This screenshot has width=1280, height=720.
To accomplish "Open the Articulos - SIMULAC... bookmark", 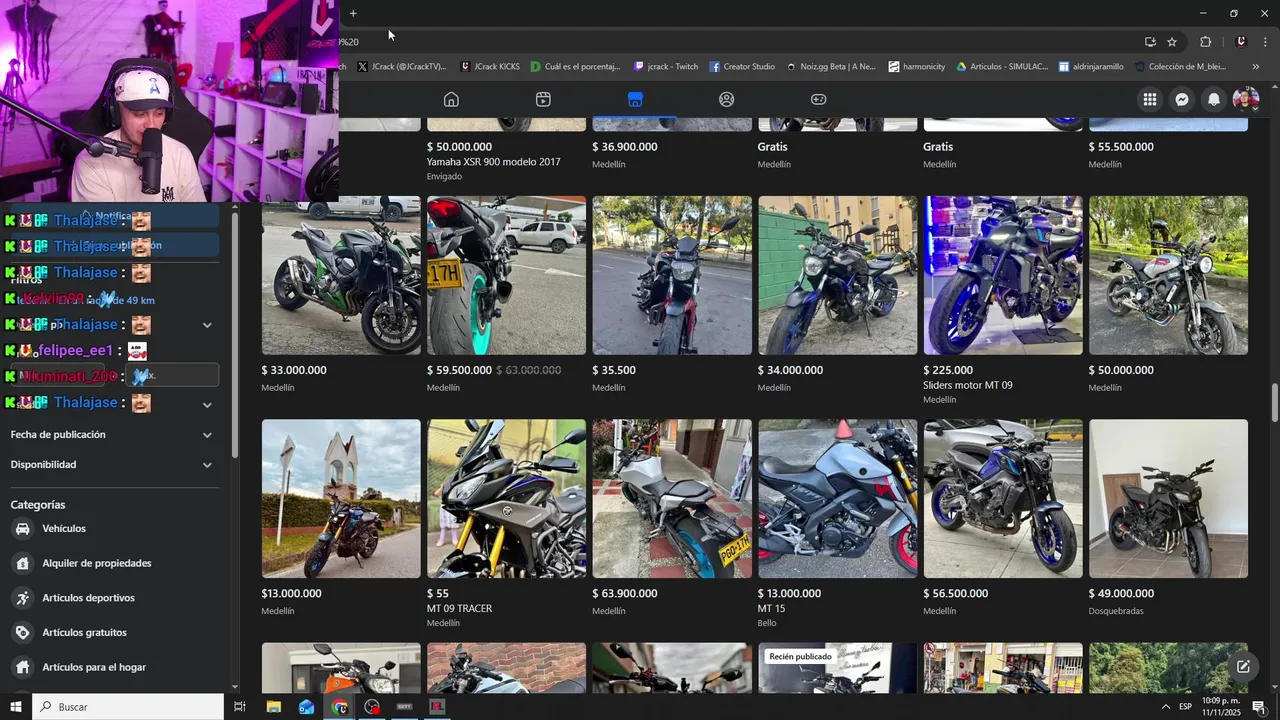I will [1002, 67].
